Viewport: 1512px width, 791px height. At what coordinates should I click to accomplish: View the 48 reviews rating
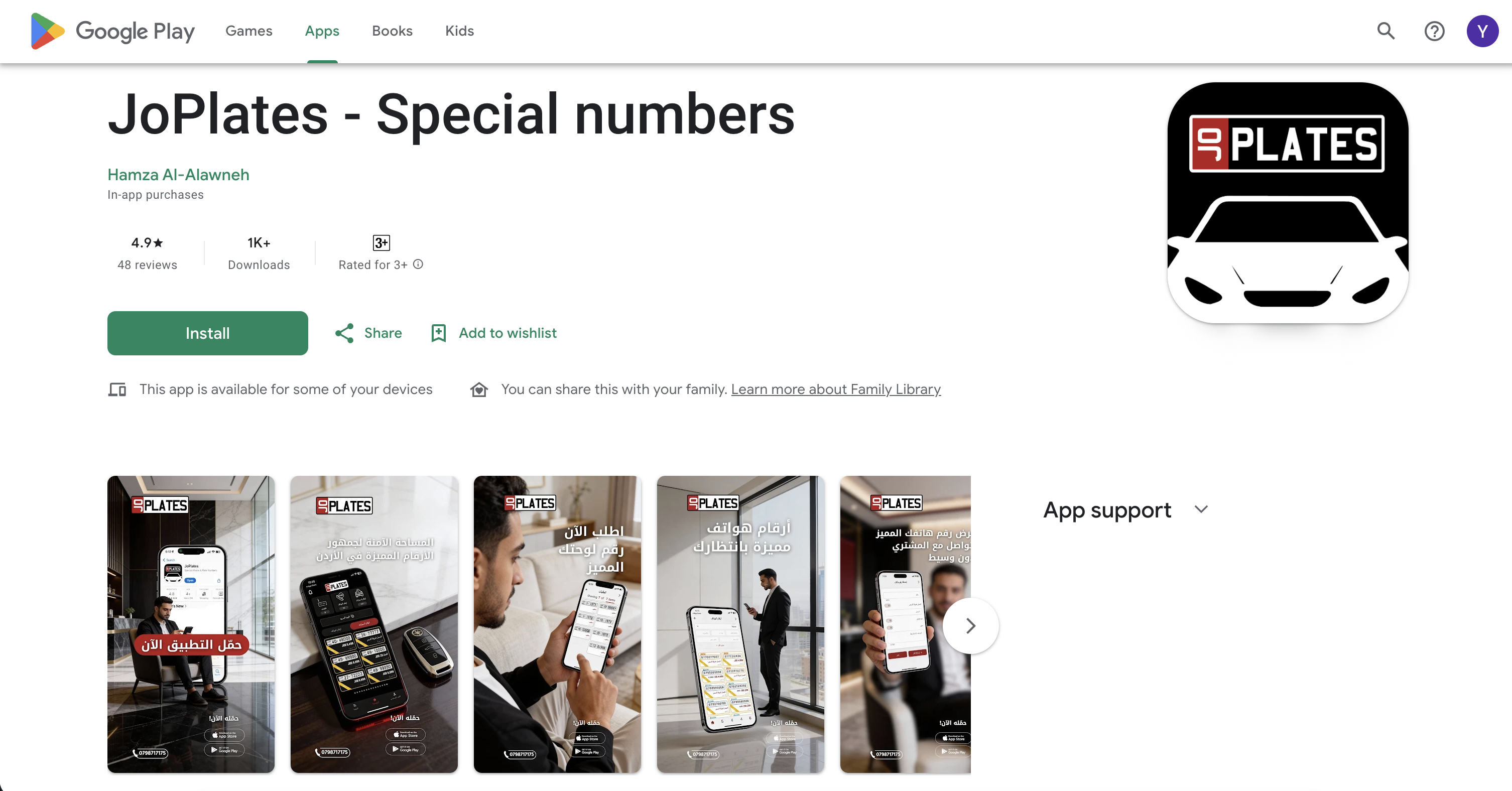coord(147,253)
